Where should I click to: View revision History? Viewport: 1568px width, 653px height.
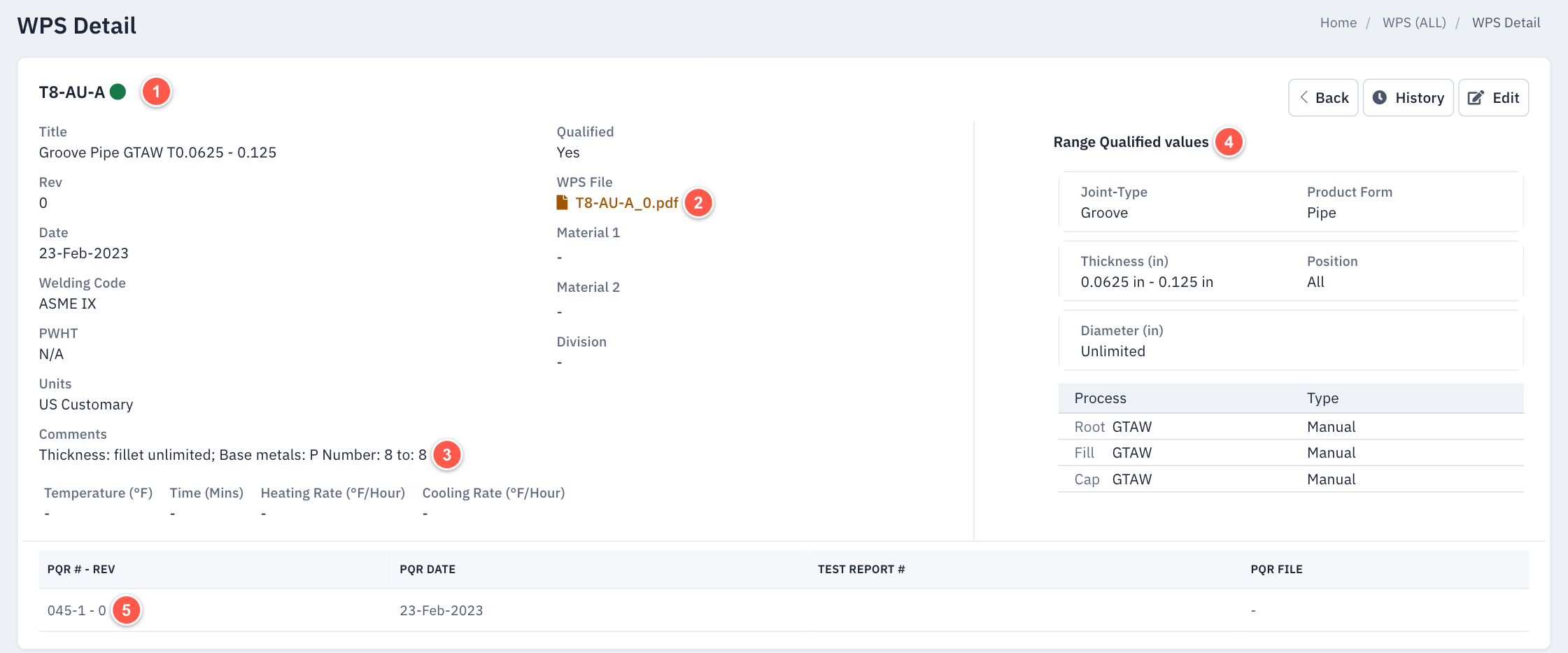point(1408,98)
